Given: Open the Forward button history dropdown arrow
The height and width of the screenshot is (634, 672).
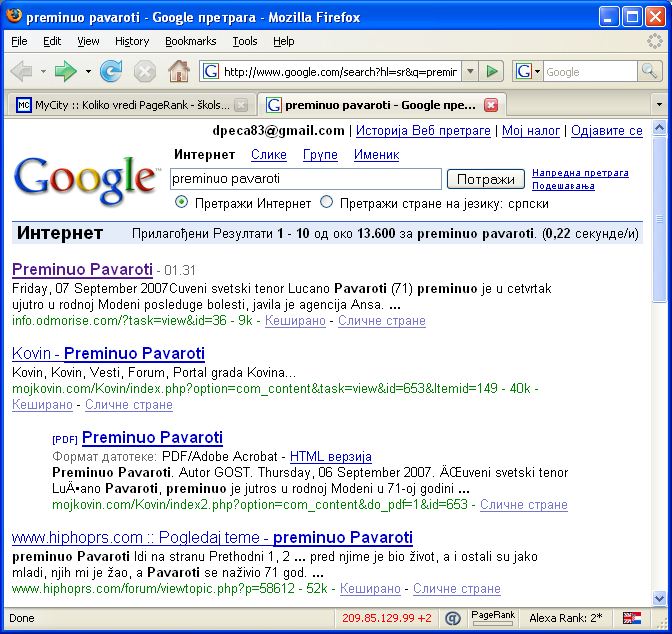Looking at the screenshot, I should pyautogui.click(x=88, y=72).
